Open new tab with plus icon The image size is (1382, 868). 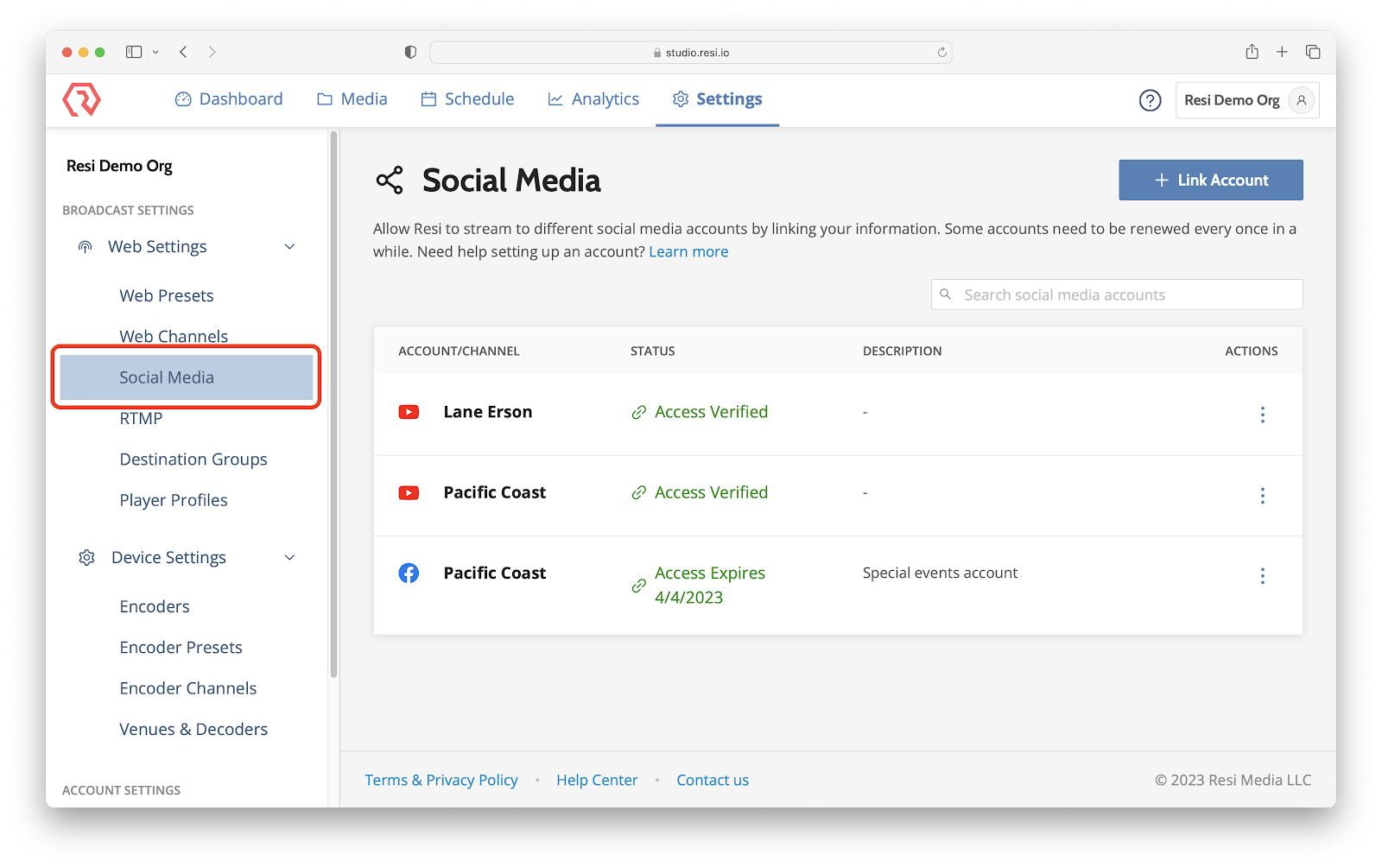(1282, 52)
